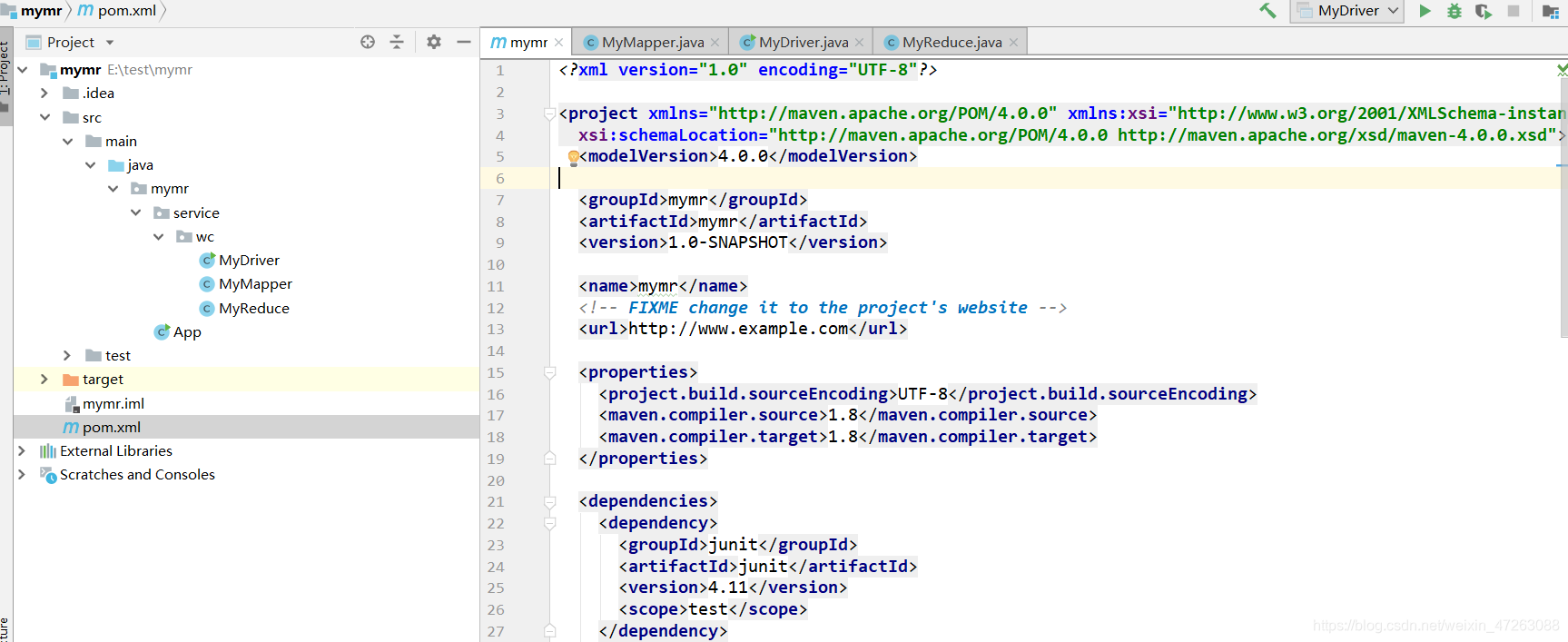Close the MyMapper.java tab

point(715,43)
